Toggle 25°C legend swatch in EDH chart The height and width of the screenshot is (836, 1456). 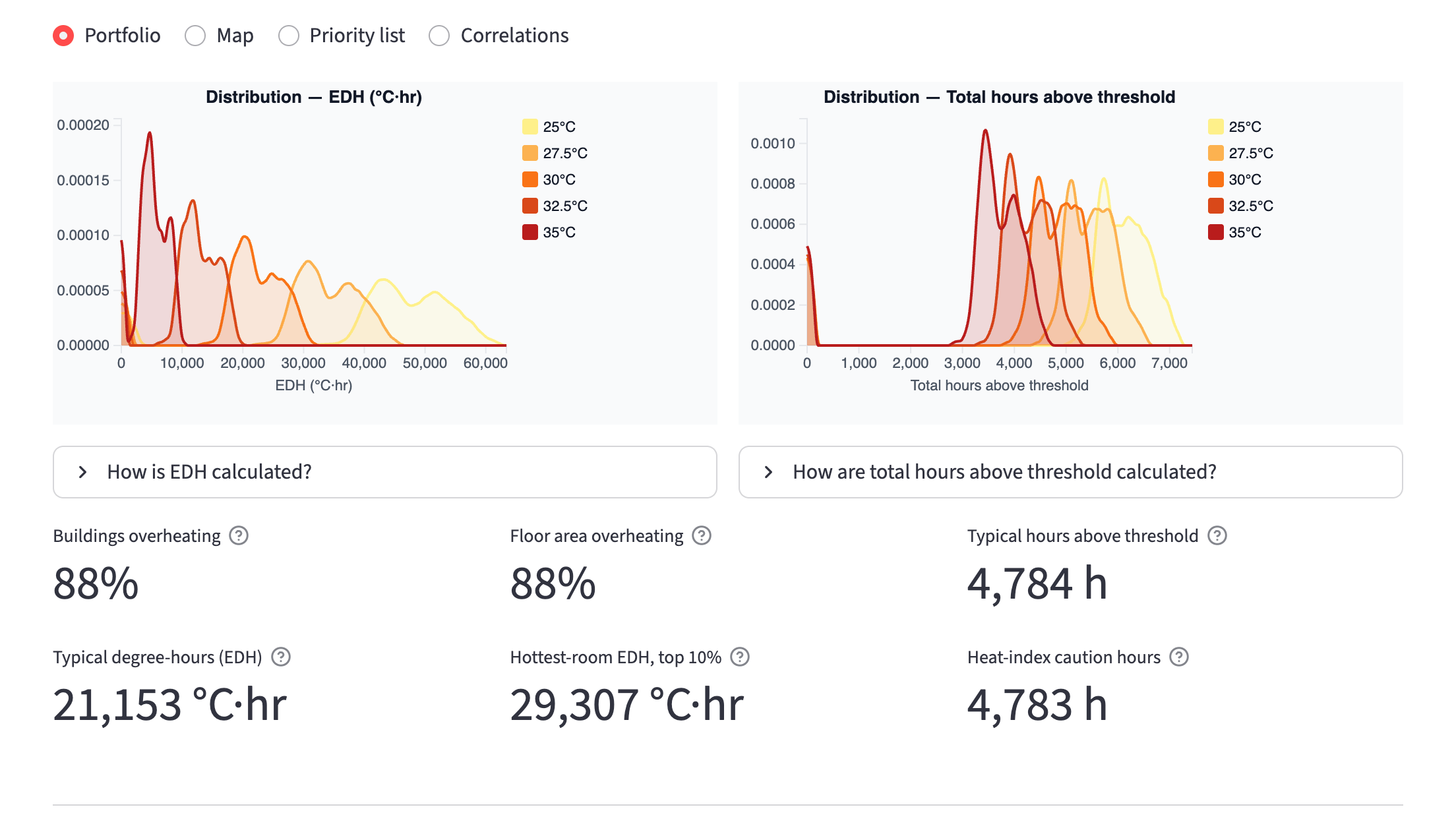530,127
